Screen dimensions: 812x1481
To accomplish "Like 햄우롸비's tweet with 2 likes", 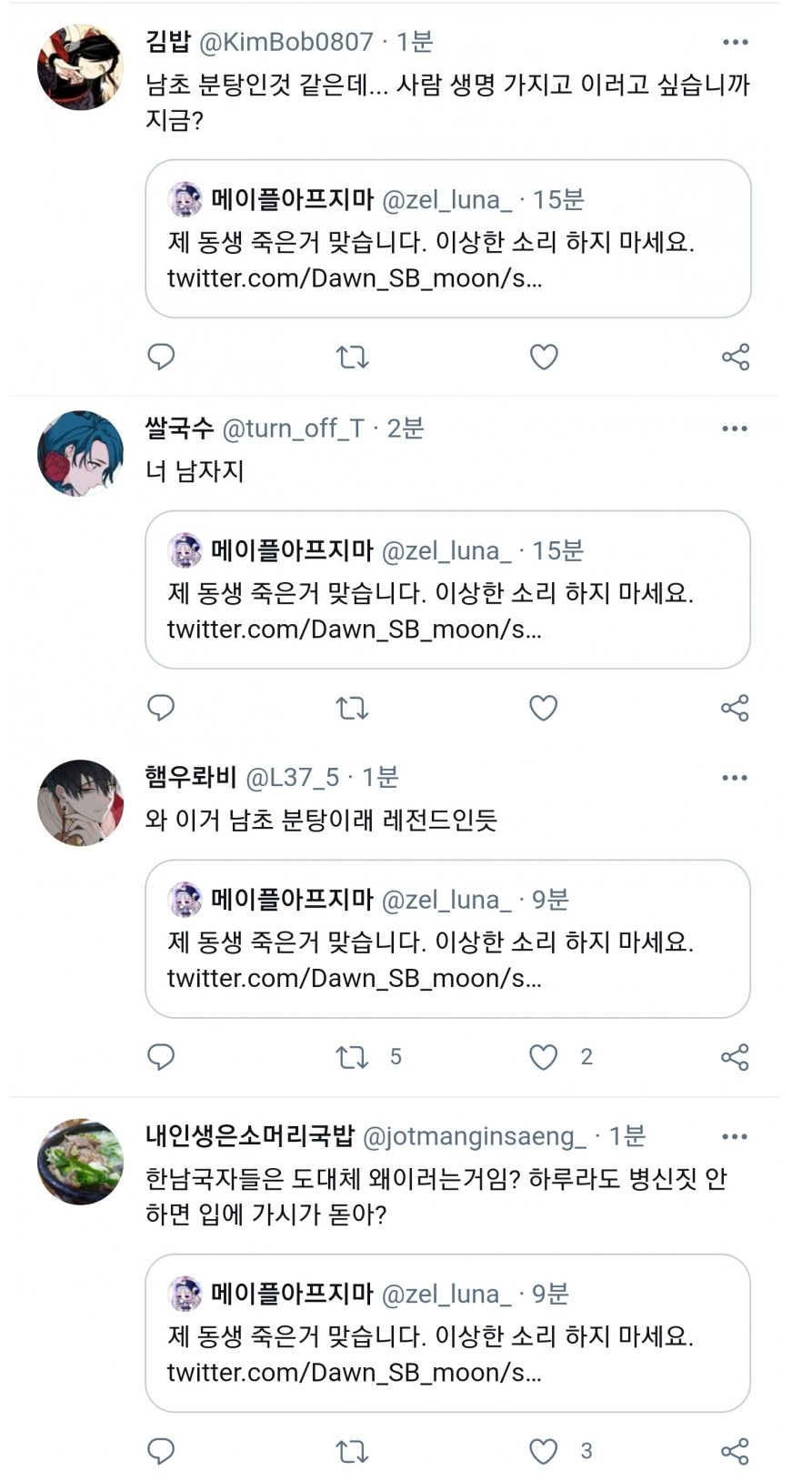I will [x=544, y=1056].
